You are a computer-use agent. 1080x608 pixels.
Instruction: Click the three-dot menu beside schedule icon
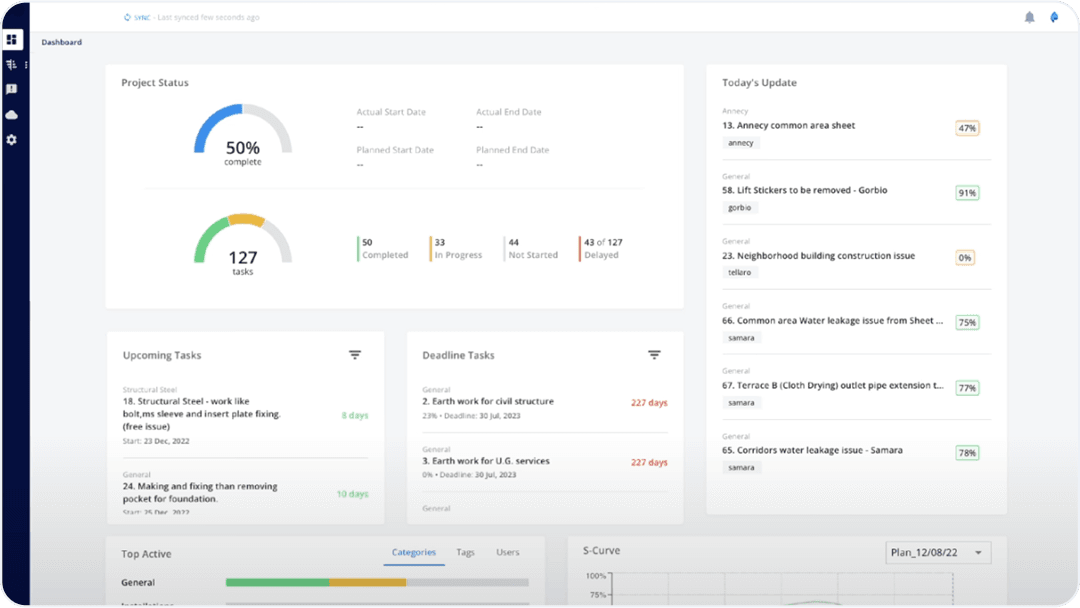pos(26,65)
